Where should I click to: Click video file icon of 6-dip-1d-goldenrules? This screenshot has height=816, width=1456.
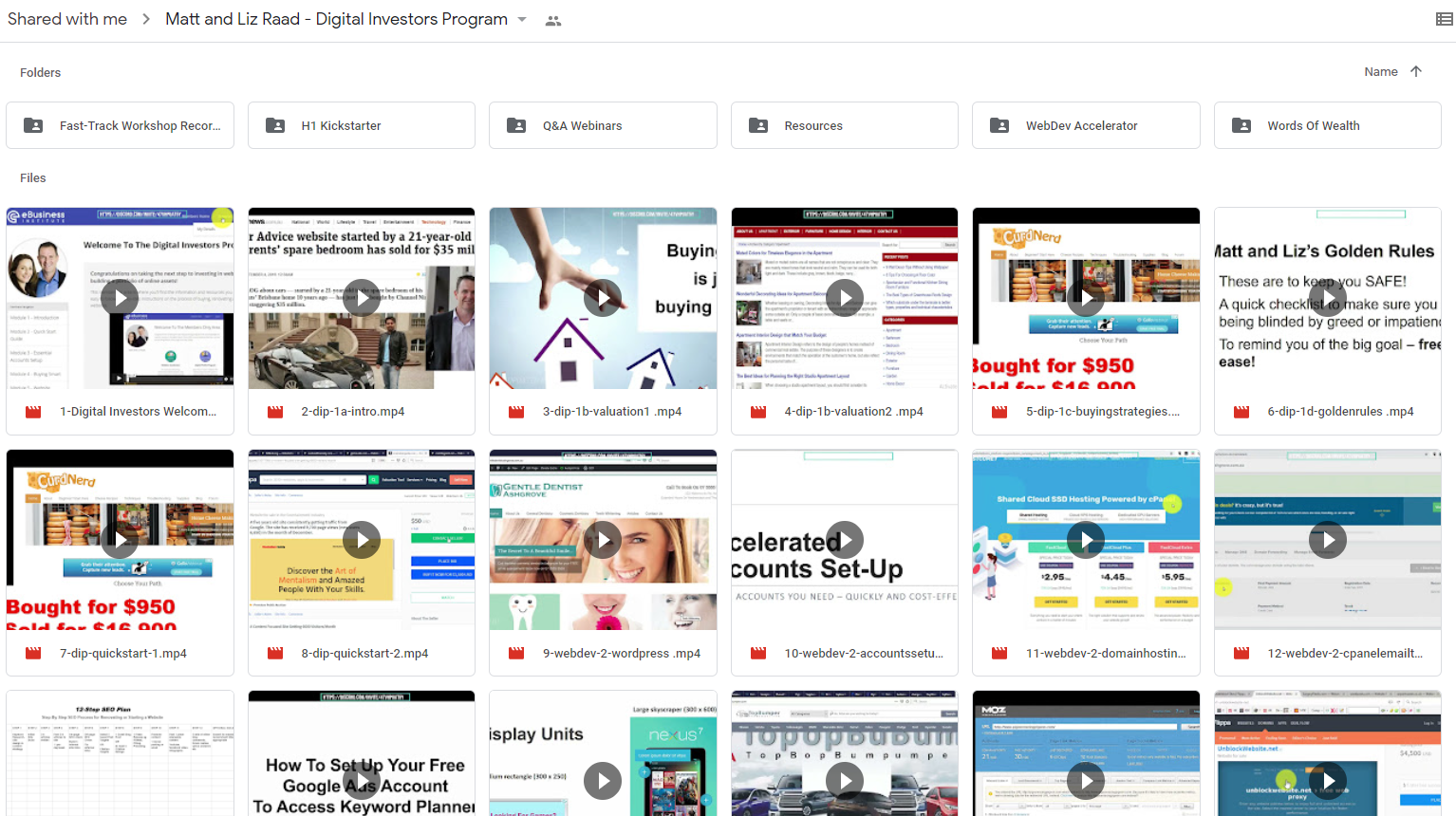(x=1241, y=412)
